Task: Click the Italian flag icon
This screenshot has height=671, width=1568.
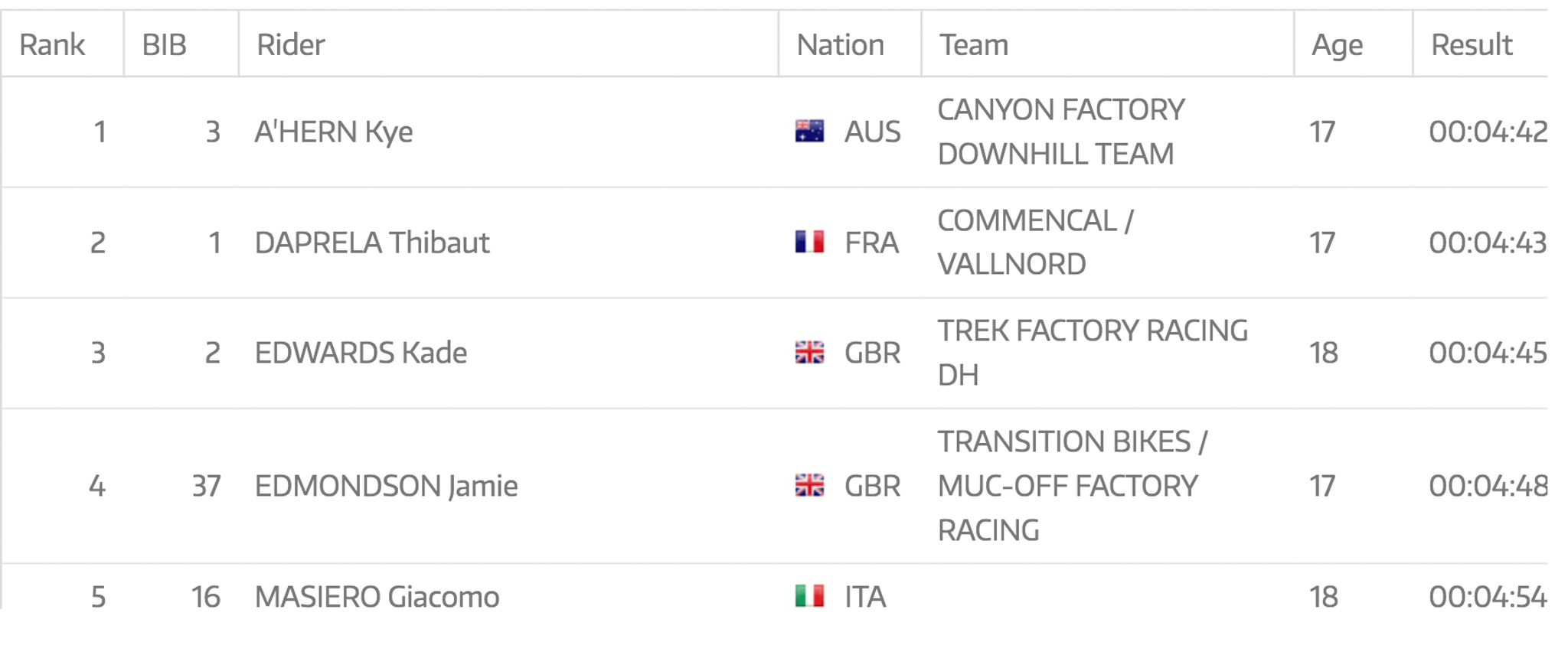Action: click(x=809, y=596)
